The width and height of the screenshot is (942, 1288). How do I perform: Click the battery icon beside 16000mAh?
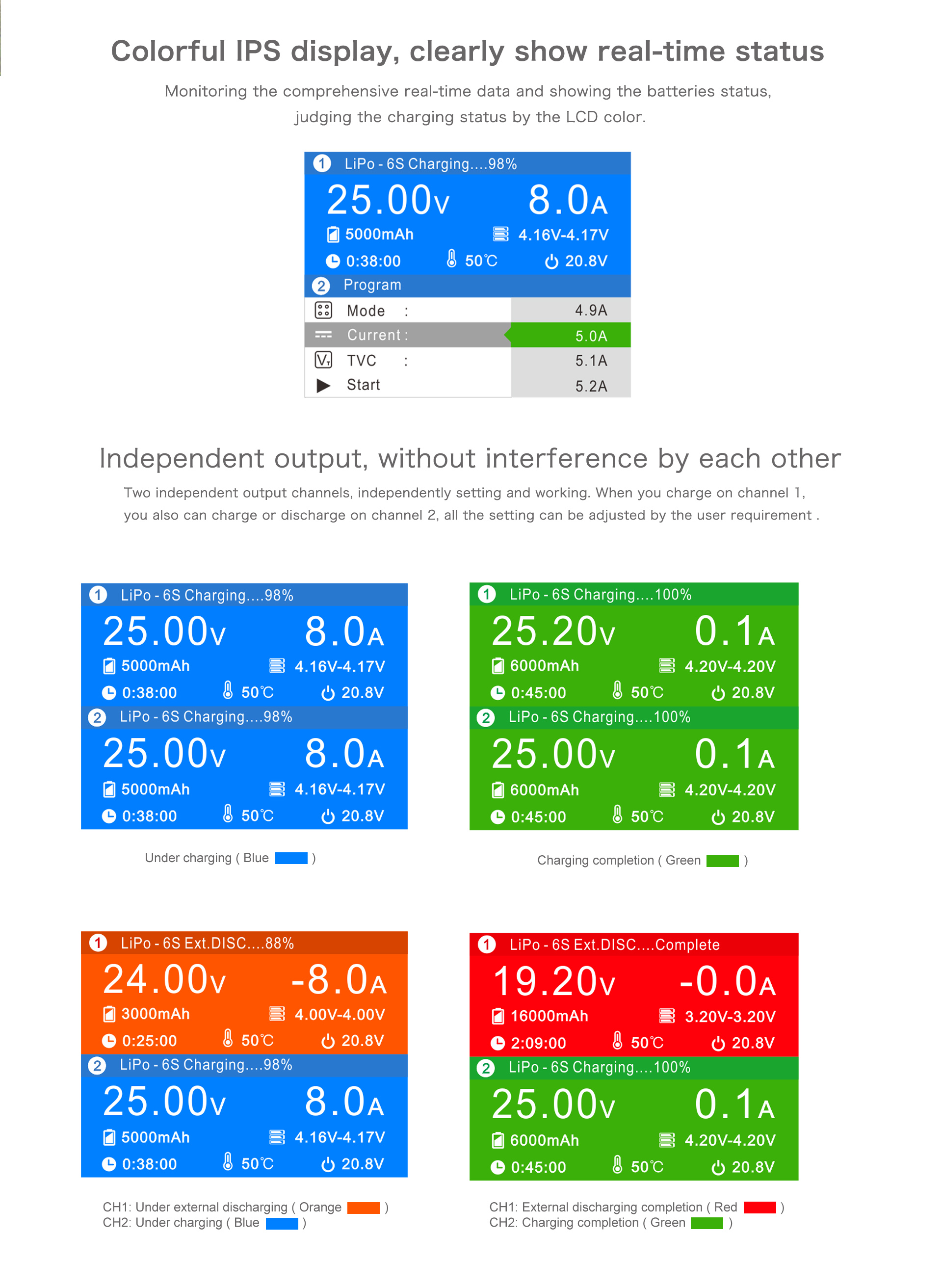click(x=498, y=1016)
